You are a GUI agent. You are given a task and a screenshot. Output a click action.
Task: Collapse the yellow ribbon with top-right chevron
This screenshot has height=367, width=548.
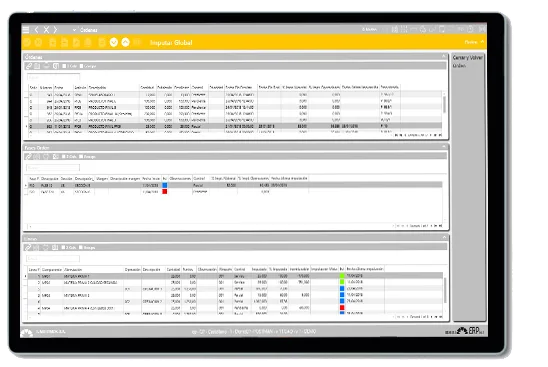pyautogui.click(x=482, y=42)
